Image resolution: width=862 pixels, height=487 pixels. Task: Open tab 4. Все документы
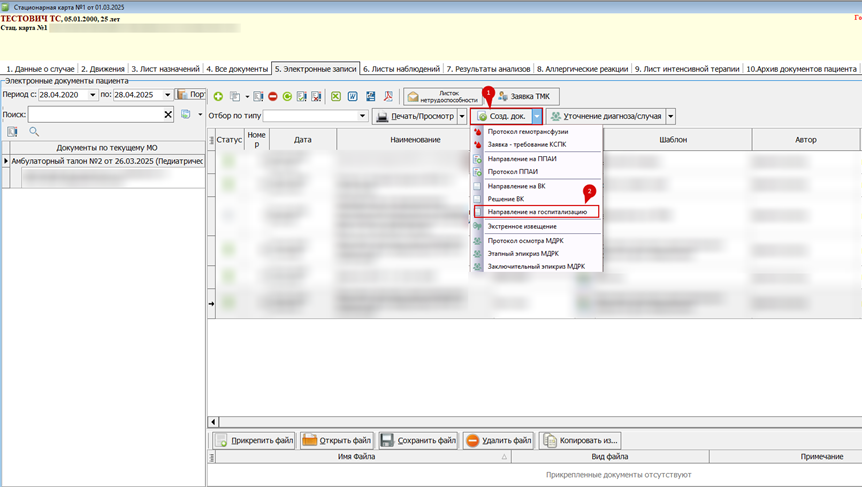click(x=237, y=69)
